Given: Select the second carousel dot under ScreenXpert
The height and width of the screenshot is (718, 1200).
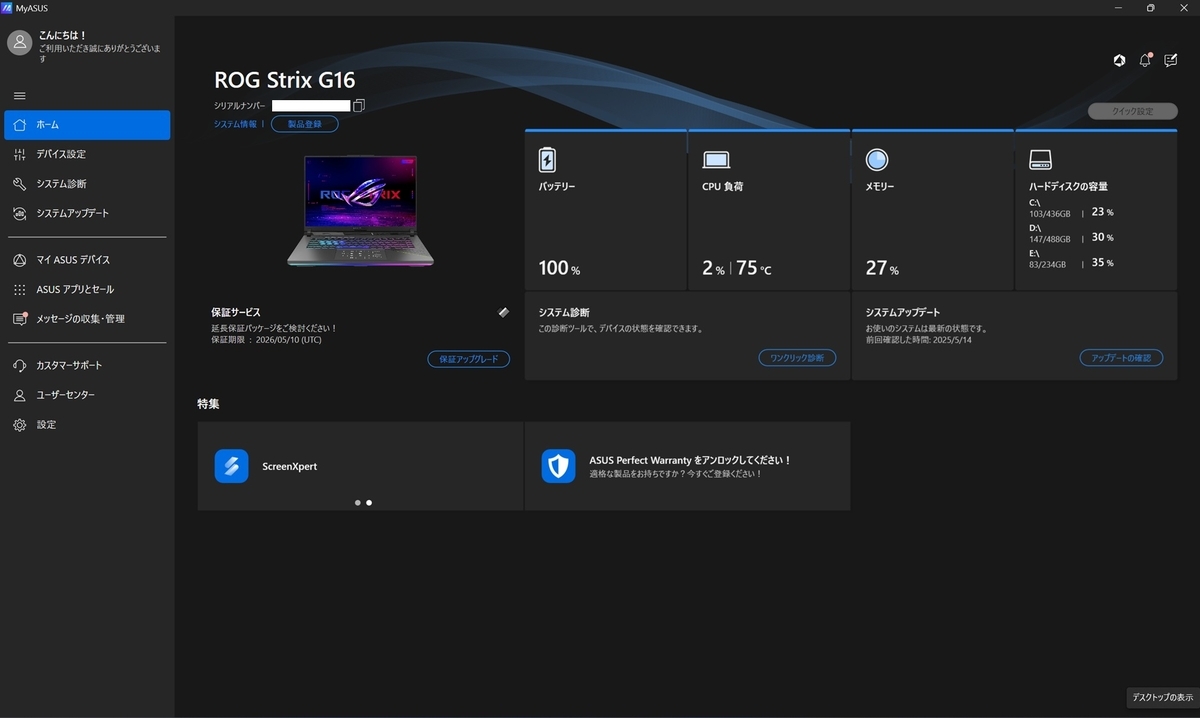Looking at the screenshot, I should (x=369, y=503).
